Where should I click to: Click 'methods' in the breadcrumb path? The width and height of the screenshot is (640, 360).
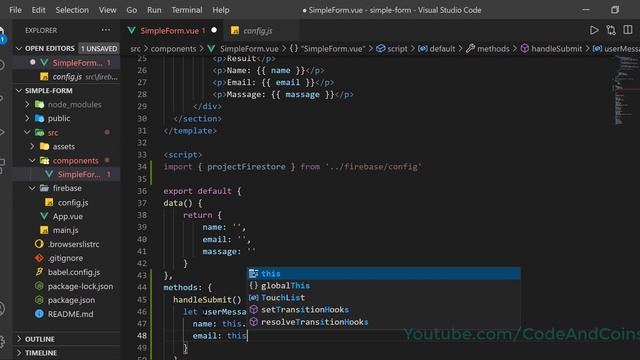pyautogui.click(x=493, y=49)
